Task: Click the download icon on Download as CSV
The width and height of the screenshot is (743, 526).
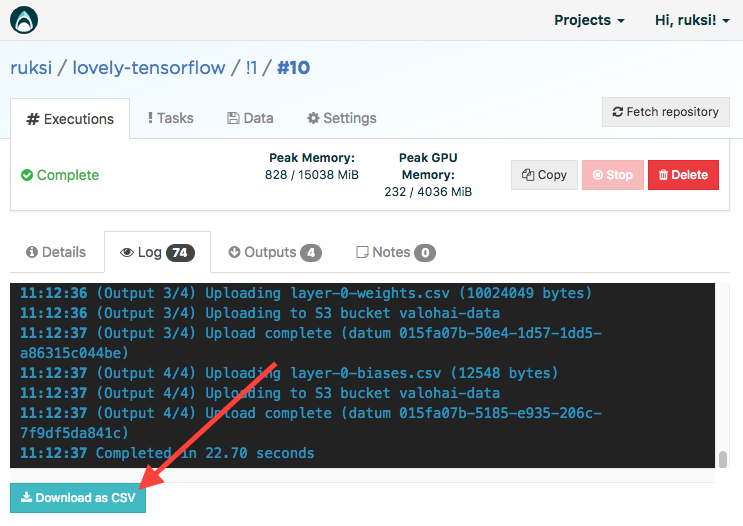Action: [x=27, y=497]
